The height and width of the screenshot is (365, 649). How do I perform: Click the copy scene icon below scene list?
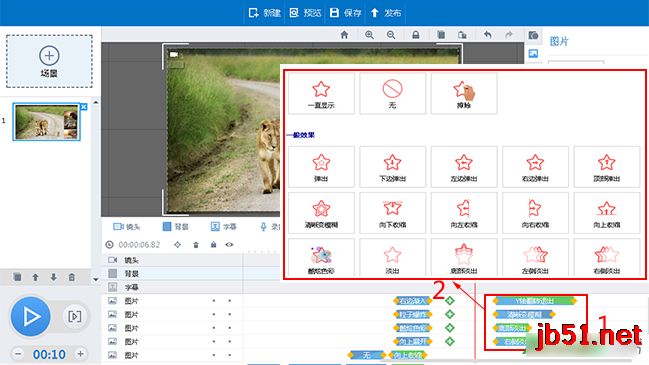(x=17, y=276)
